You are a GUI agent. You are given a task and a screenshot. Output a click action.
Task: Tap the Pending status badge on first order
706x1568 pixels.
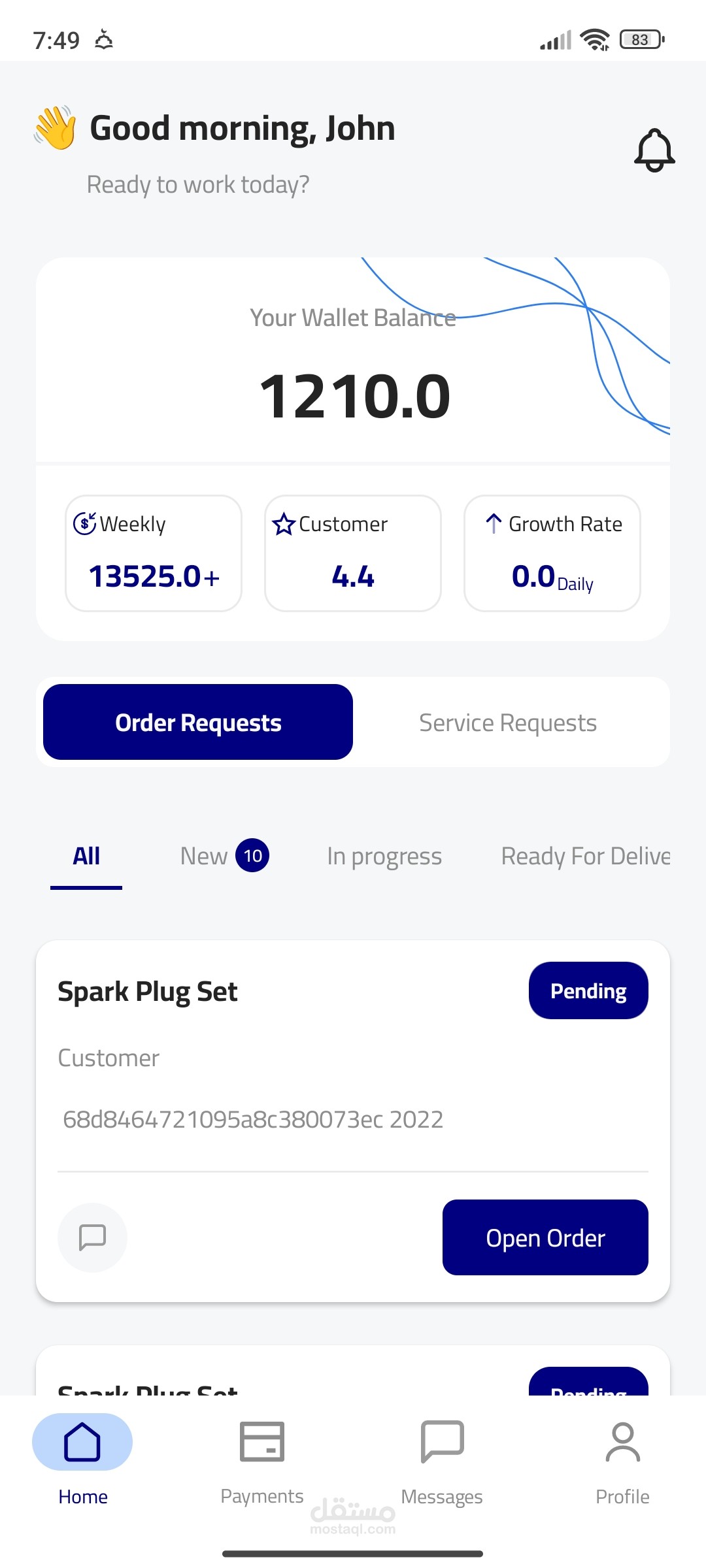(588, 990)
